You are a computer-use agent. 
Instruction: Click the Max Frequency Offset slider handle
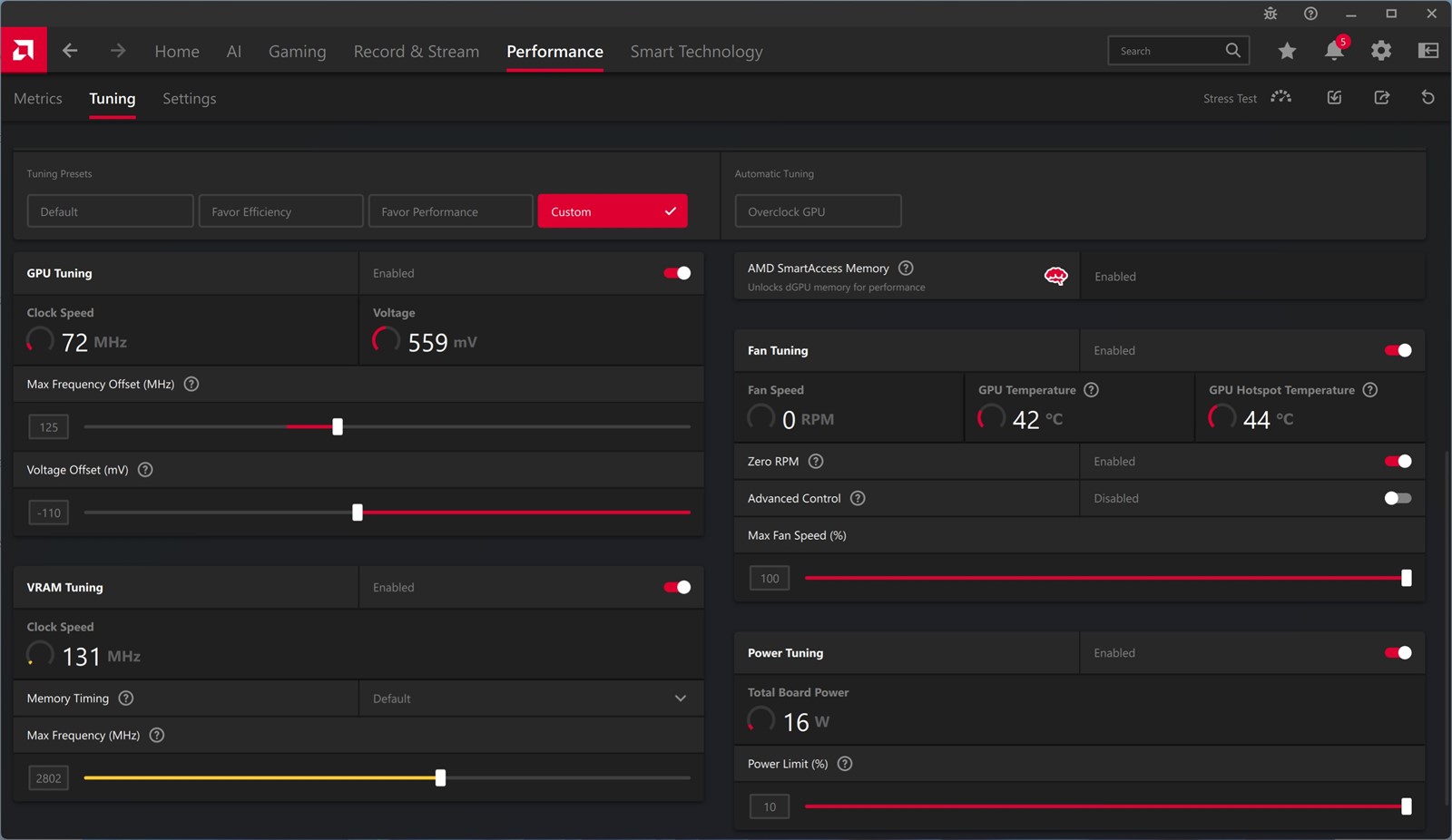tap(338, 426)
